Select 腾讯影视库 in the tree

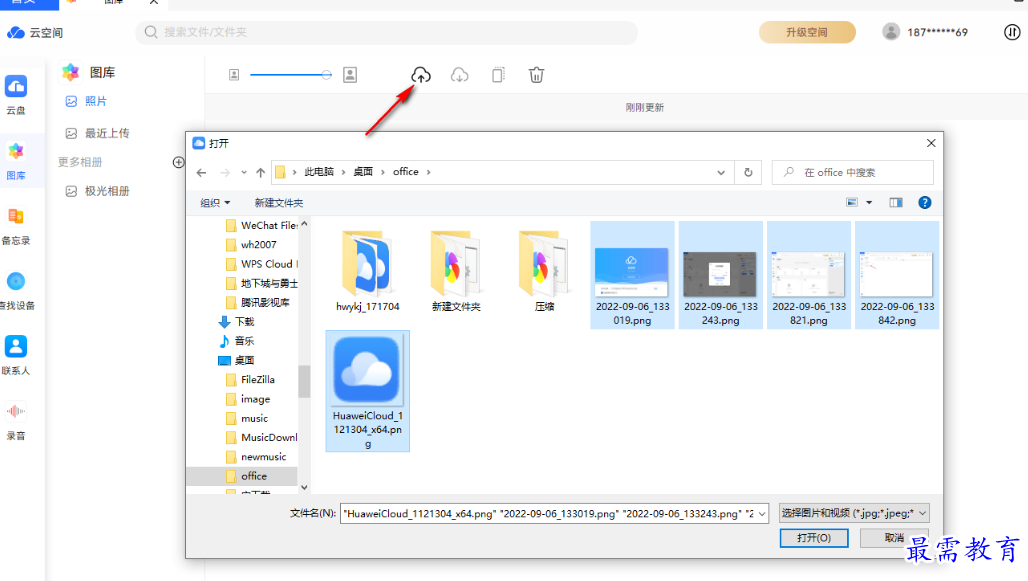pyautogui.click(x=258, y=302)
